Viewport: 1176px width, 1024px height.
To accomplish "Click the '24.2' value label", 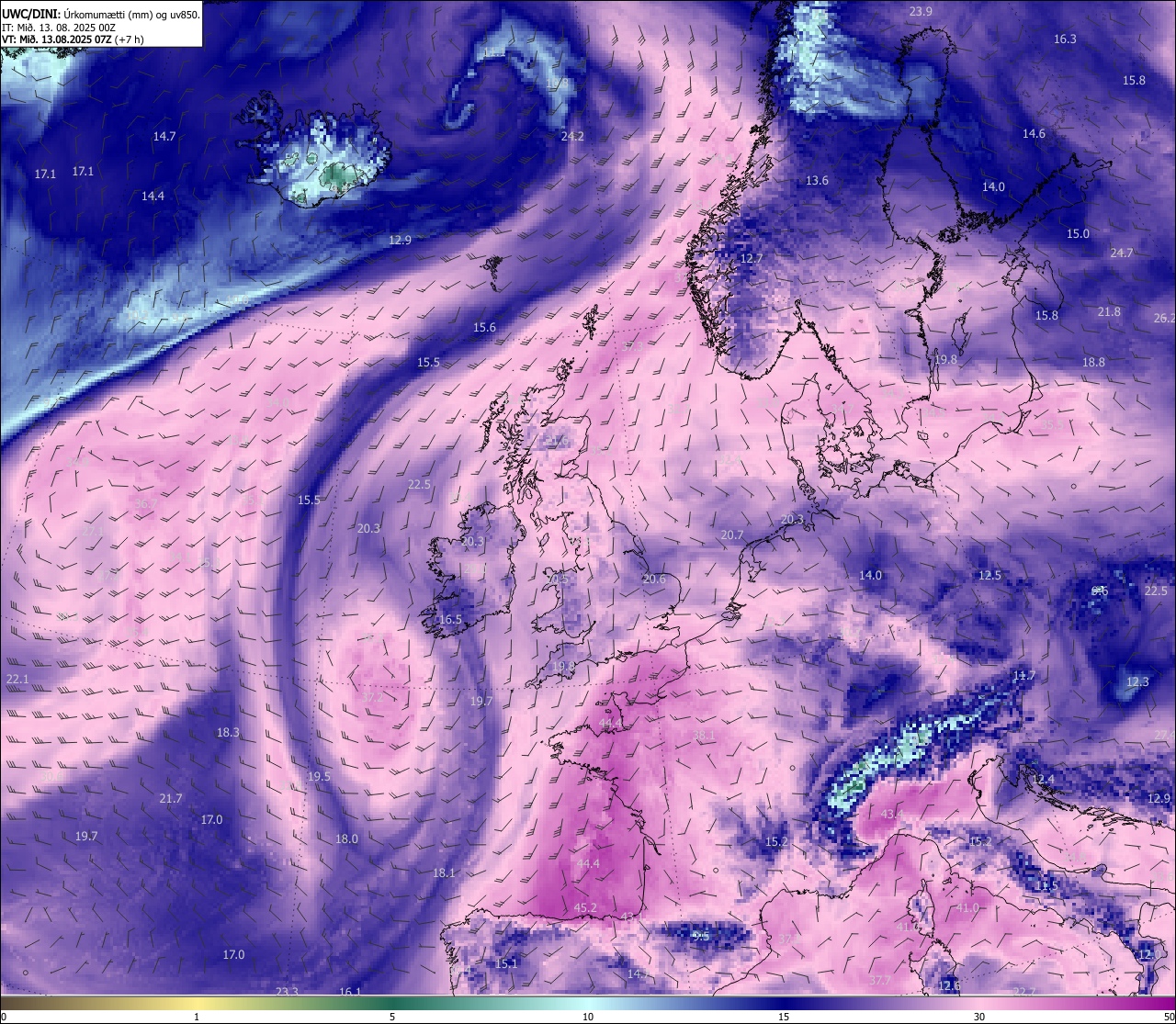I will coord(572,136).
